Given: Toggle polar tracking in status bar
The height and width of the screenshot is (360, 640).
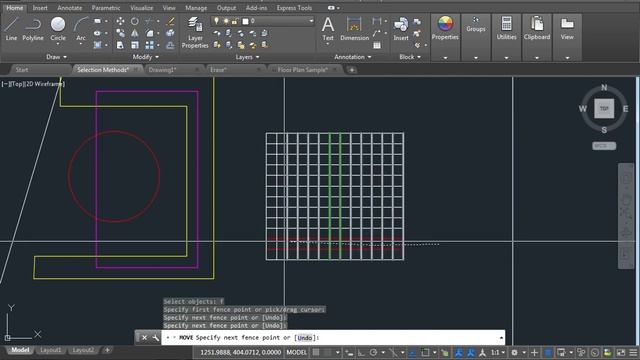Looking at the screenshot, I should 373,352.
